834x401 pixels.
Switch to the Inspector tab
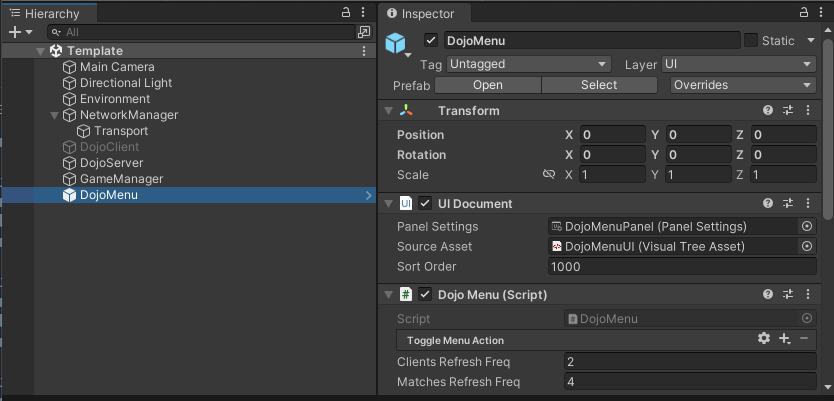[422, 14]
